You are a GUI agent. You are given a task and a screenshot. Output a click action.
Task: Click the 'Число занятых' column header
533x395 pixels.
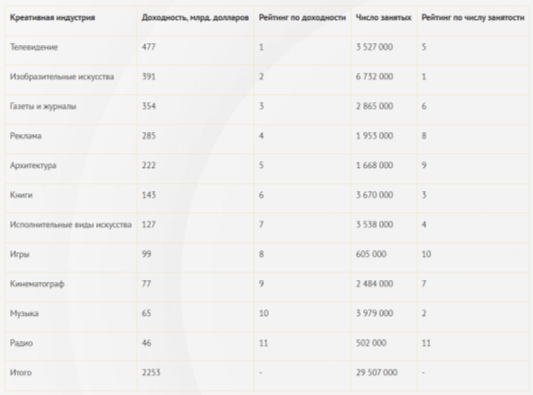coord(383,18)
